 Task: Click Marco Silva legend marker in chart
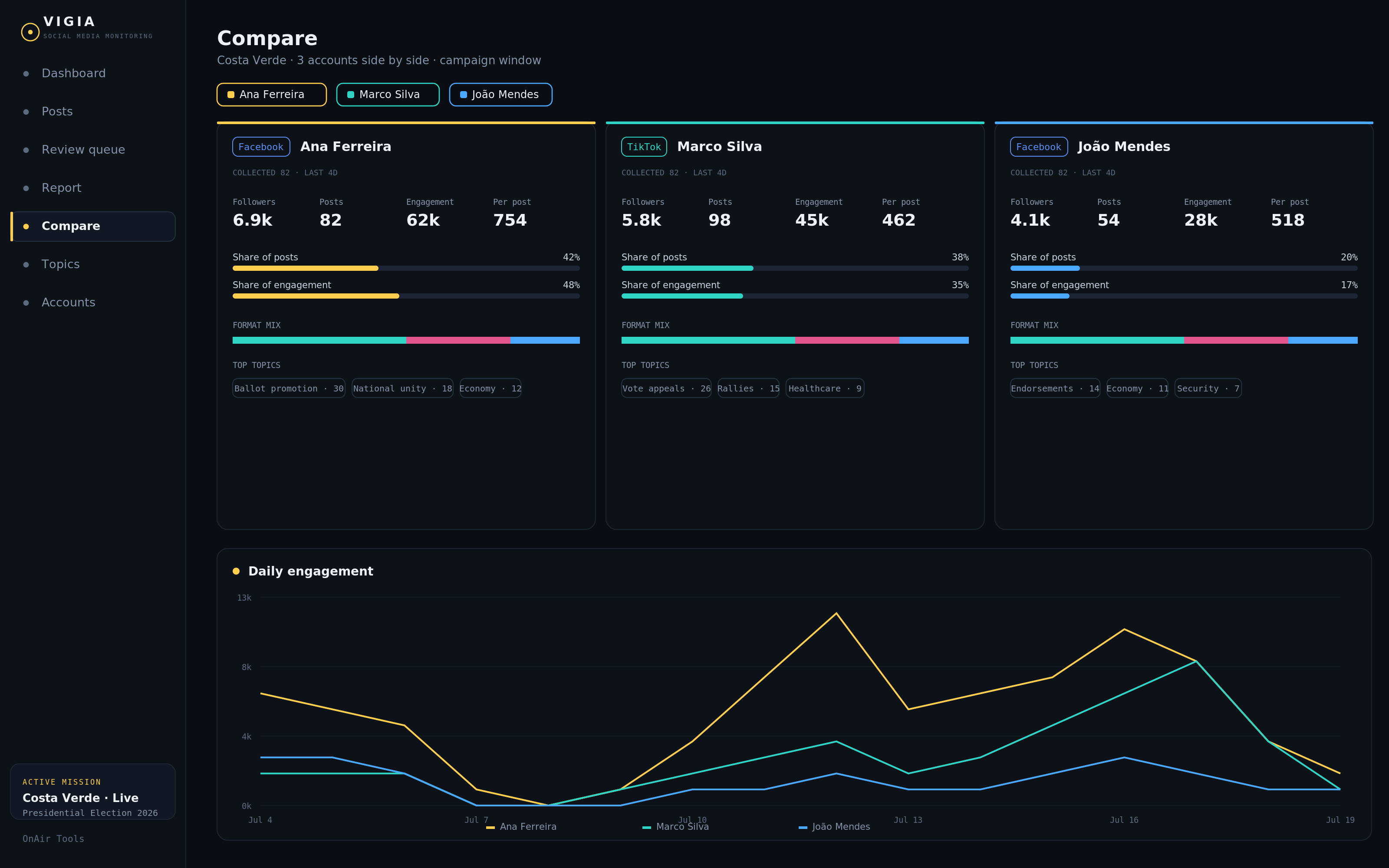pyautogui.click(x=647, y=827)
